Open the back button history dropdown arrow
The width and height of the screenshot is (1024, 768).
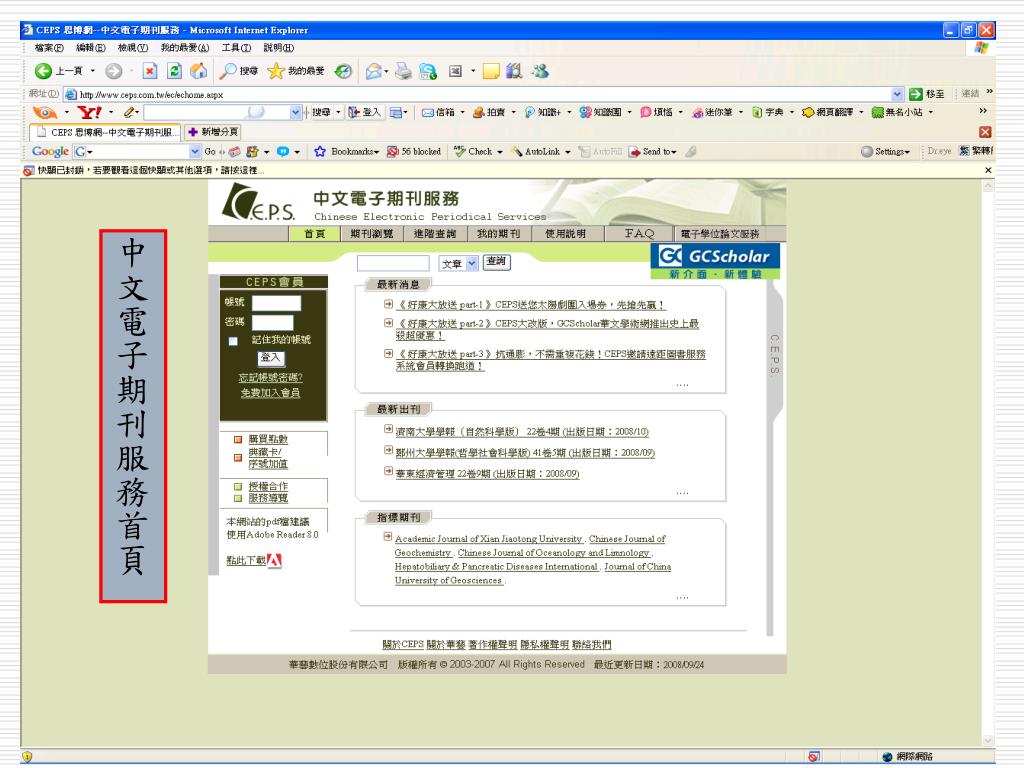[93, 71]
